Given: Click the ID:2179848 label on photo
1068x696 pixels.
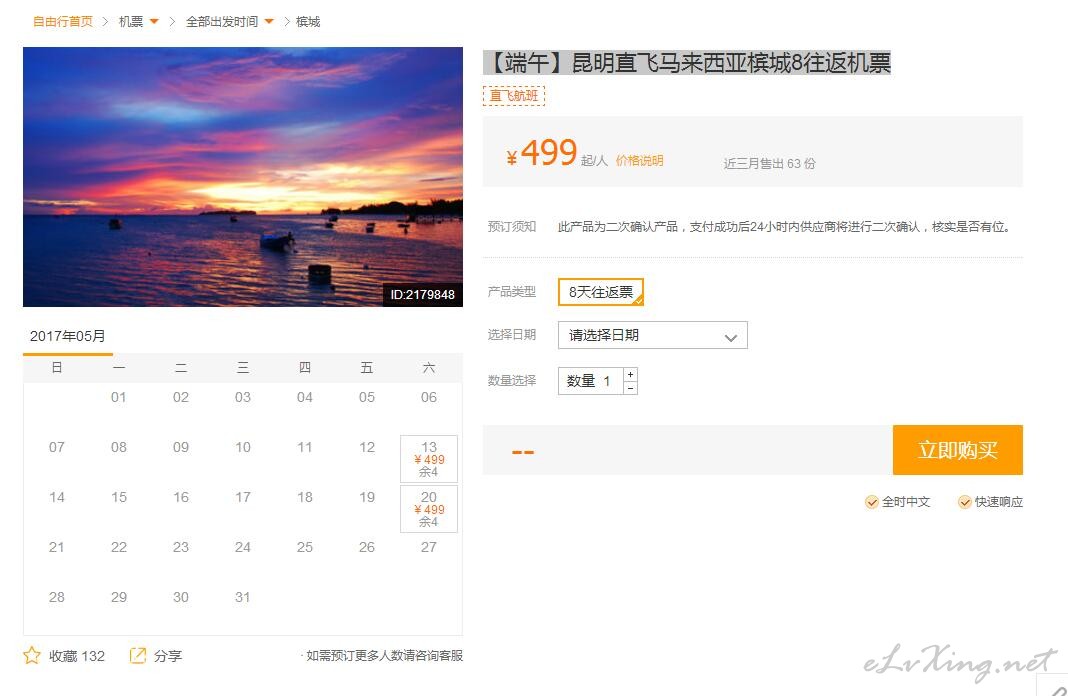Looking at the screenshot, I should (x=422, y=295).
